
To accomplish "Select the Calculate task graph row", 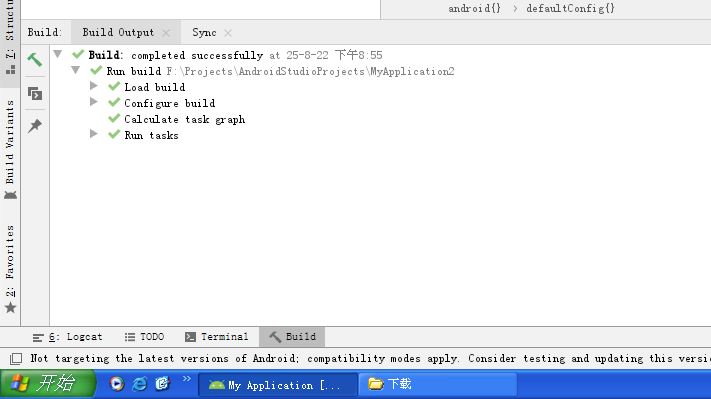I will (185, 119).
